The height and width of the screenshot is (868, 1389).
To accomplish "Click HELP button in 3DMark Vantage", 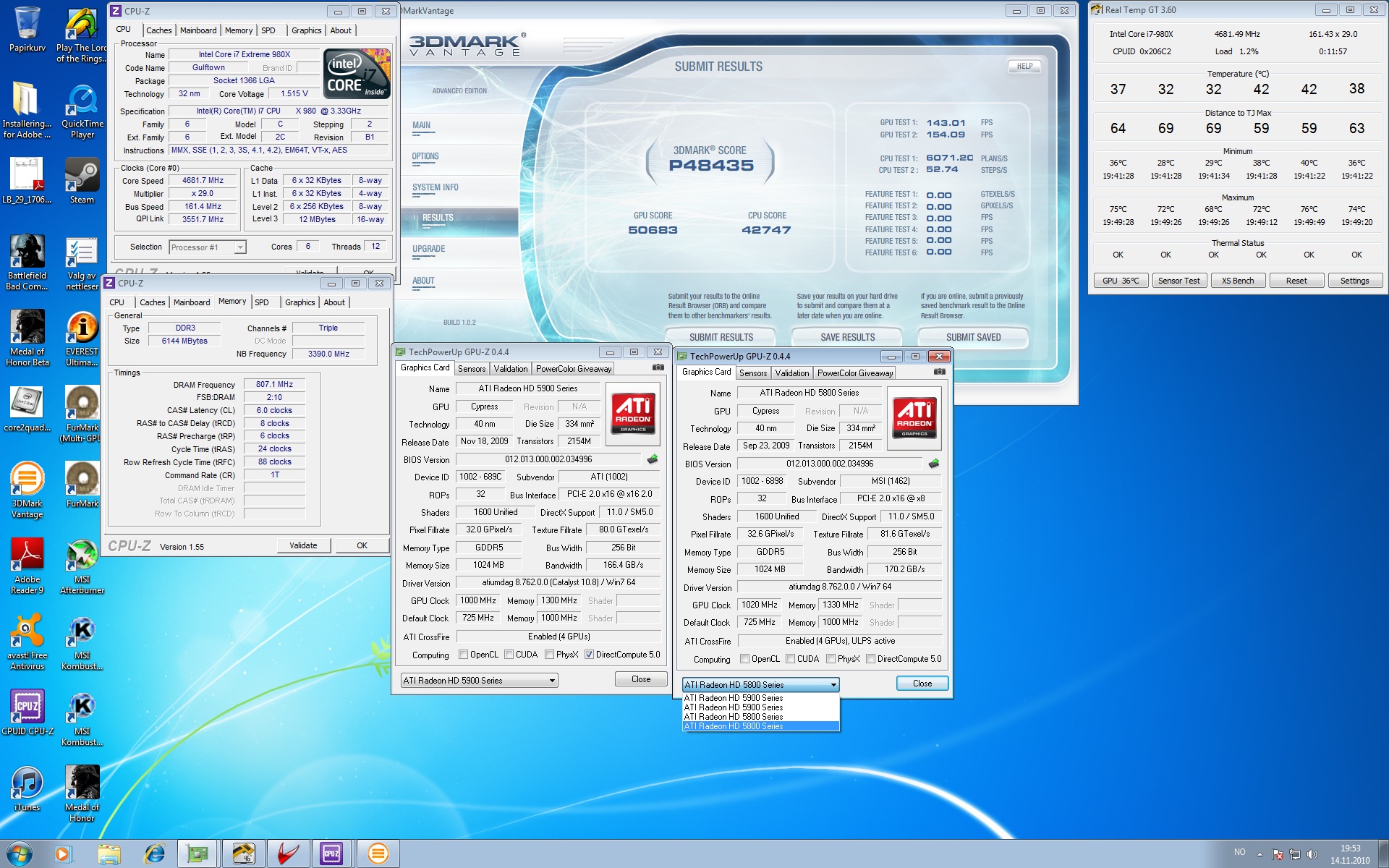I will (1024, 67).
